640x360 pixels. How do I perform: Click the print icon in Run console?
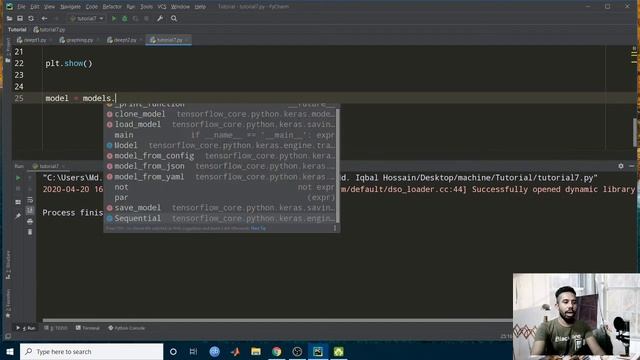tap(30, 221)
